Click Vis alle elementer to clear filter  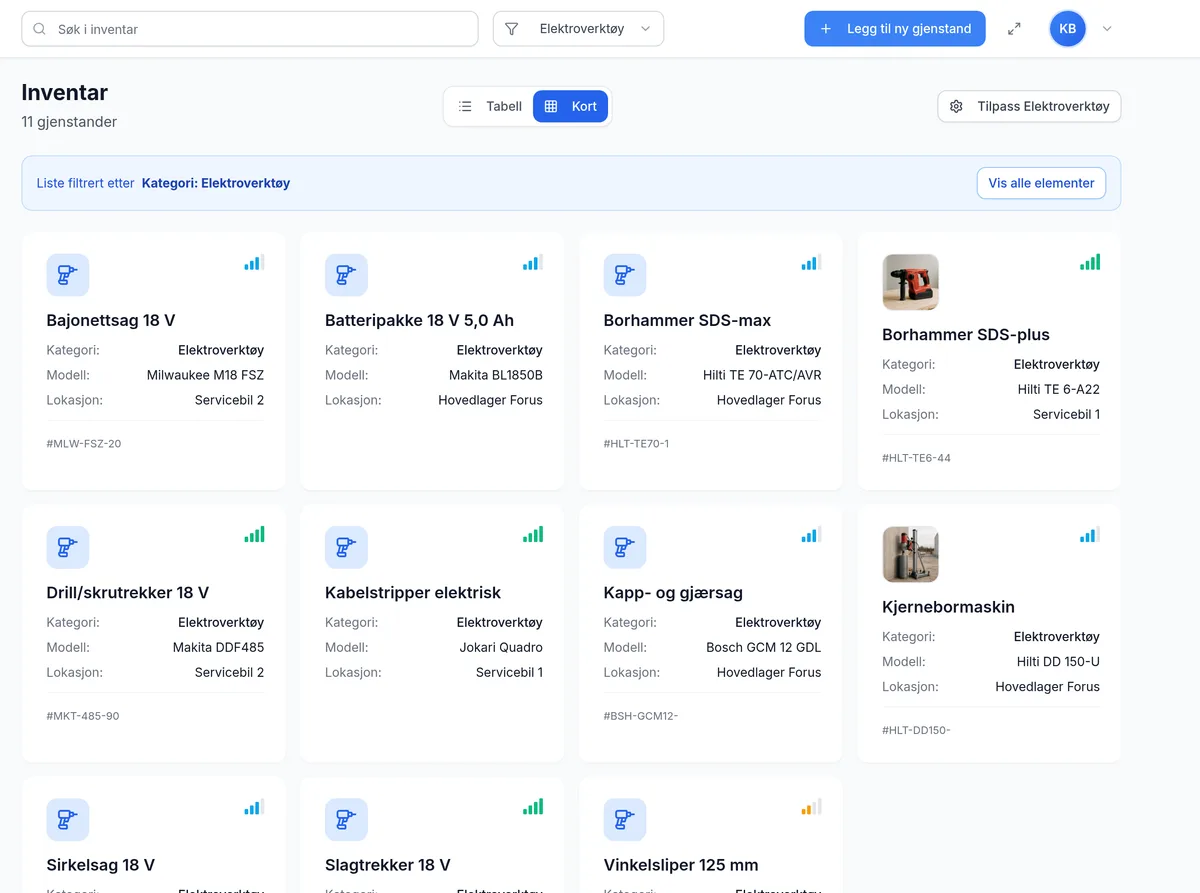[1041, 183]
